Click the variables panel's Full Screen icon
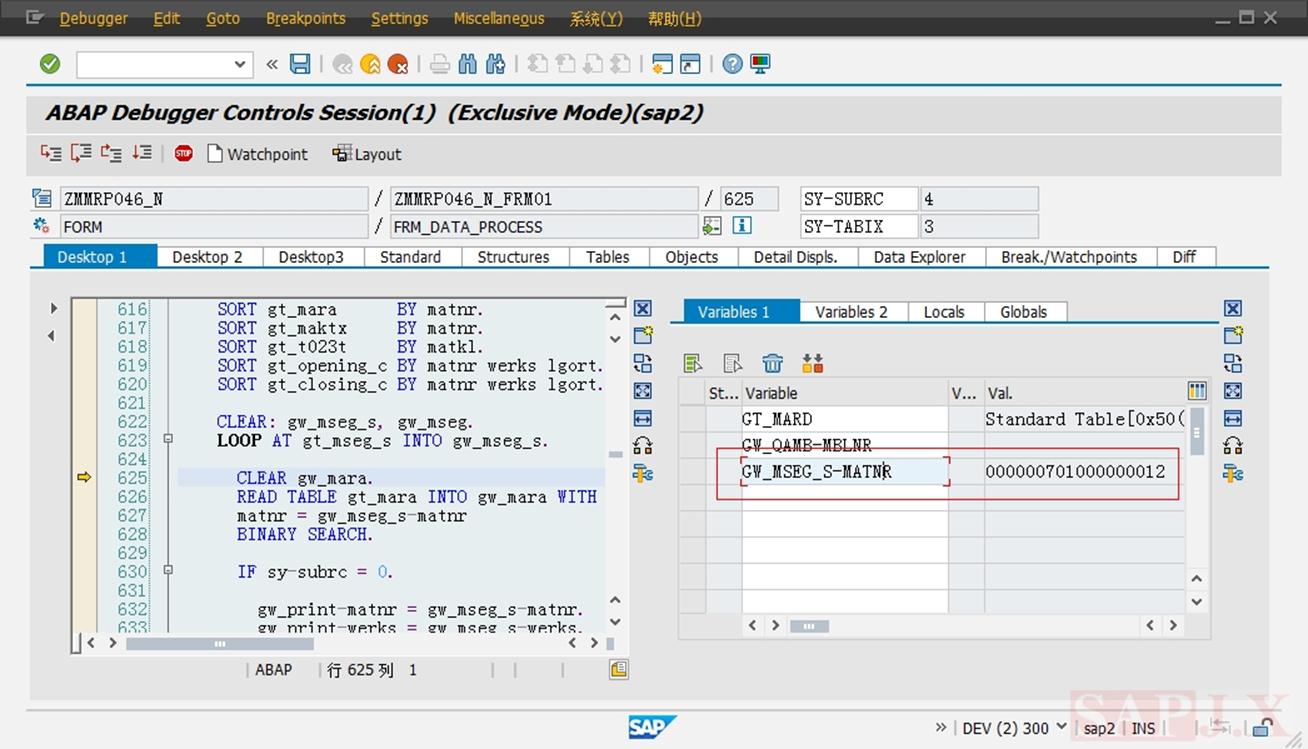The height and width of the screenshot is (749, 1308). point(1233,391)
